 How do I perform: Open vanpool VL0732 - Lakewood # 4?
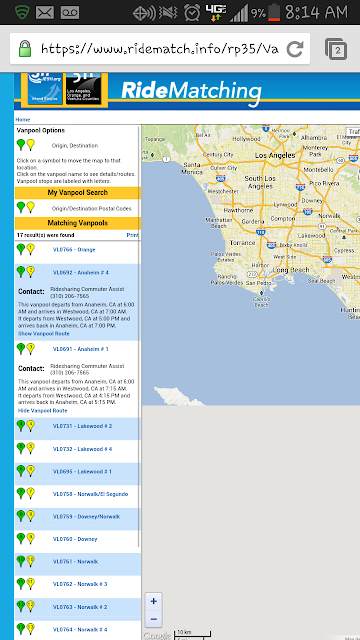tap(82, 449)
